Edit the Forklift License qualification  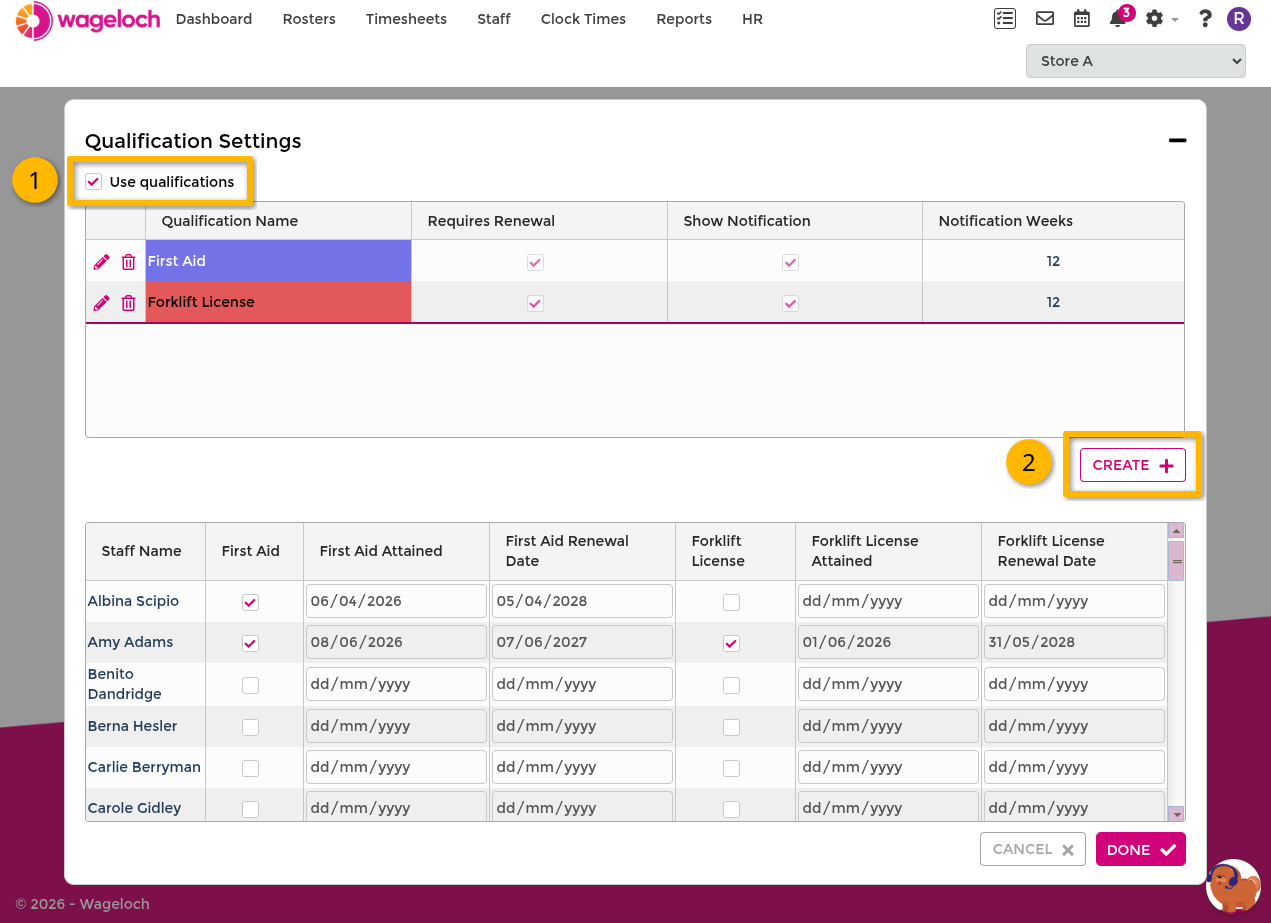coord(101,303)
